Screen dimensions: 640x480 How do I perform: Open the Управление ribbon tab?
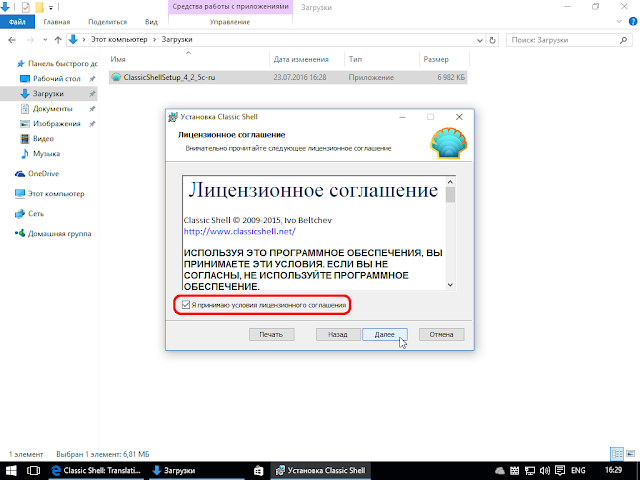tap(230, 22)
